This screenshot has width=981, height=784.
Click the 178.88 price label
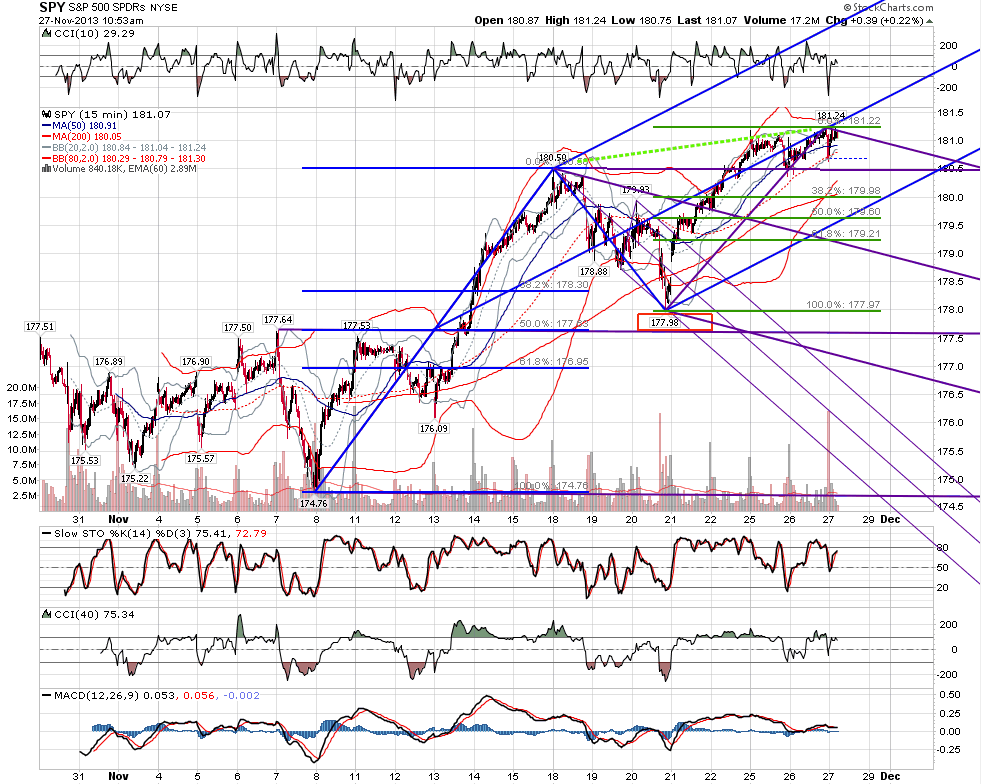593,272
